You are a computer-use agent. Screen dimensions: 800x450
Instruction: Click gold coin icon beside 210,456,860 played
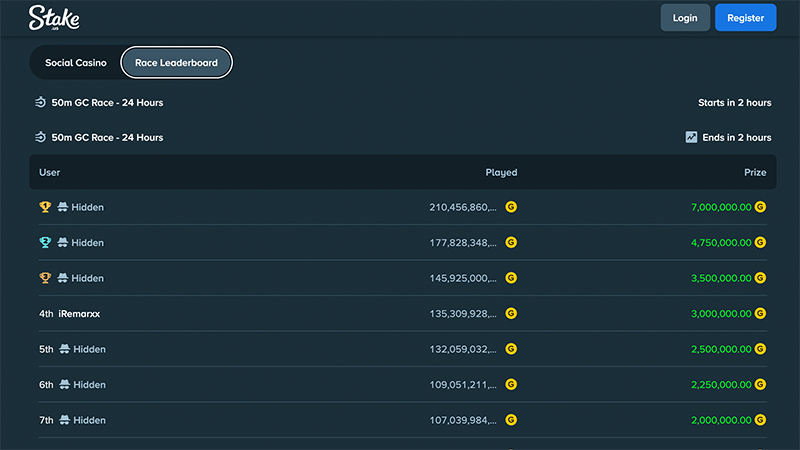click(x=511, y=207)
